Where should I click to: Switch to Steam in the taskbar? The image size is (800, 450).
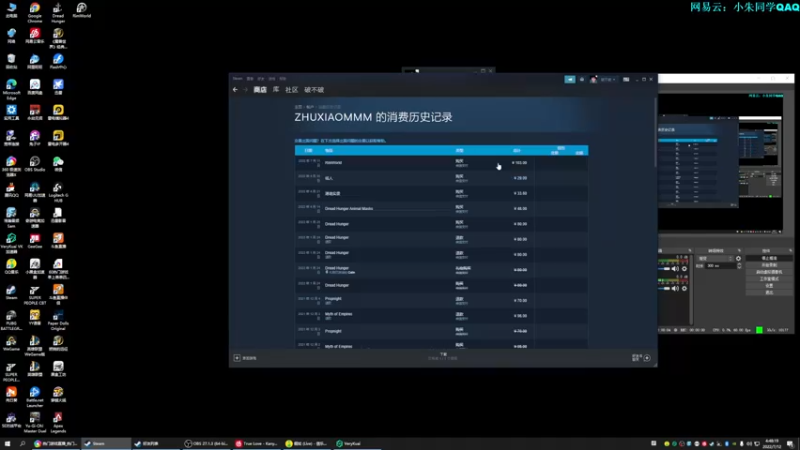106,444
